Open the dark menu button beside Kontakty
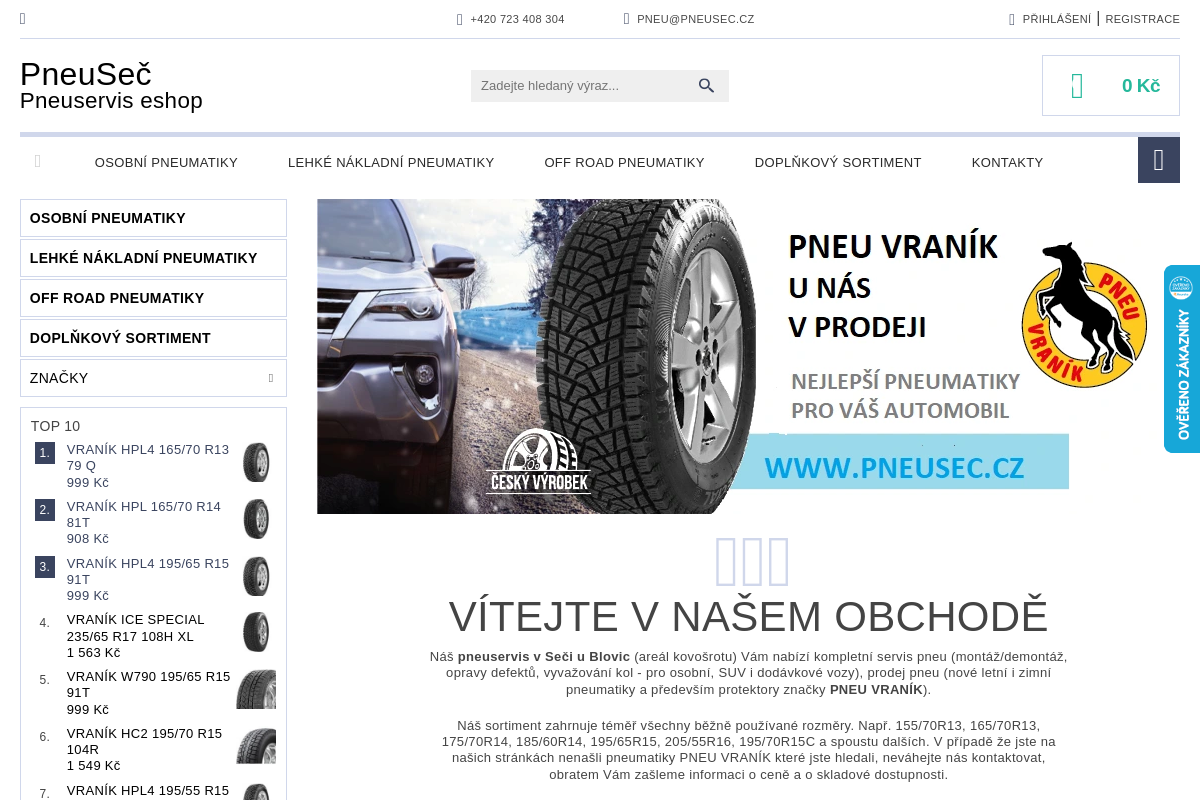1200x800 pixels. 1159,160
